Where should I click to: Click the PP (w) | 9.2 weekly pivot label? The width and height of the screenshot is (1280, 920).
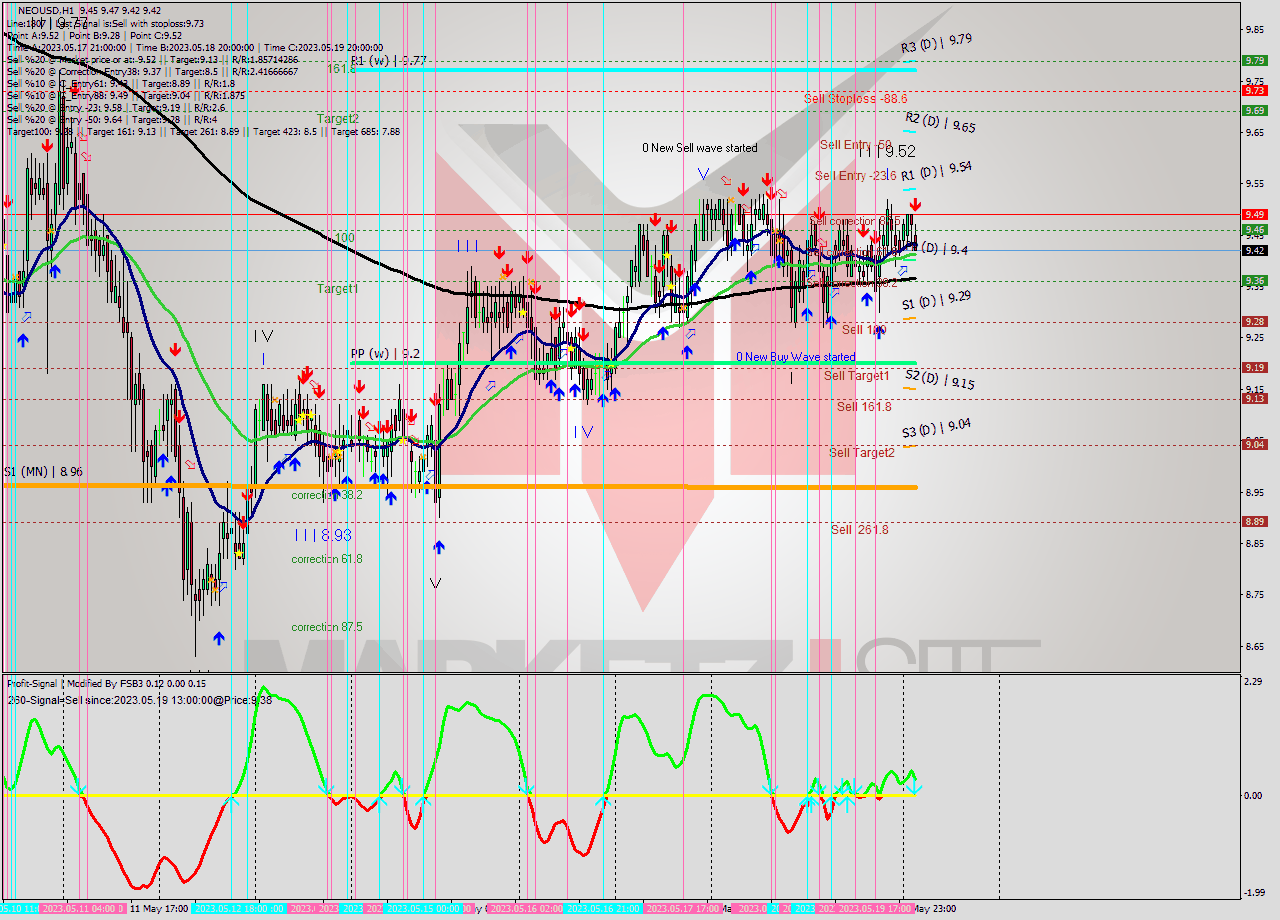(385, 354)
